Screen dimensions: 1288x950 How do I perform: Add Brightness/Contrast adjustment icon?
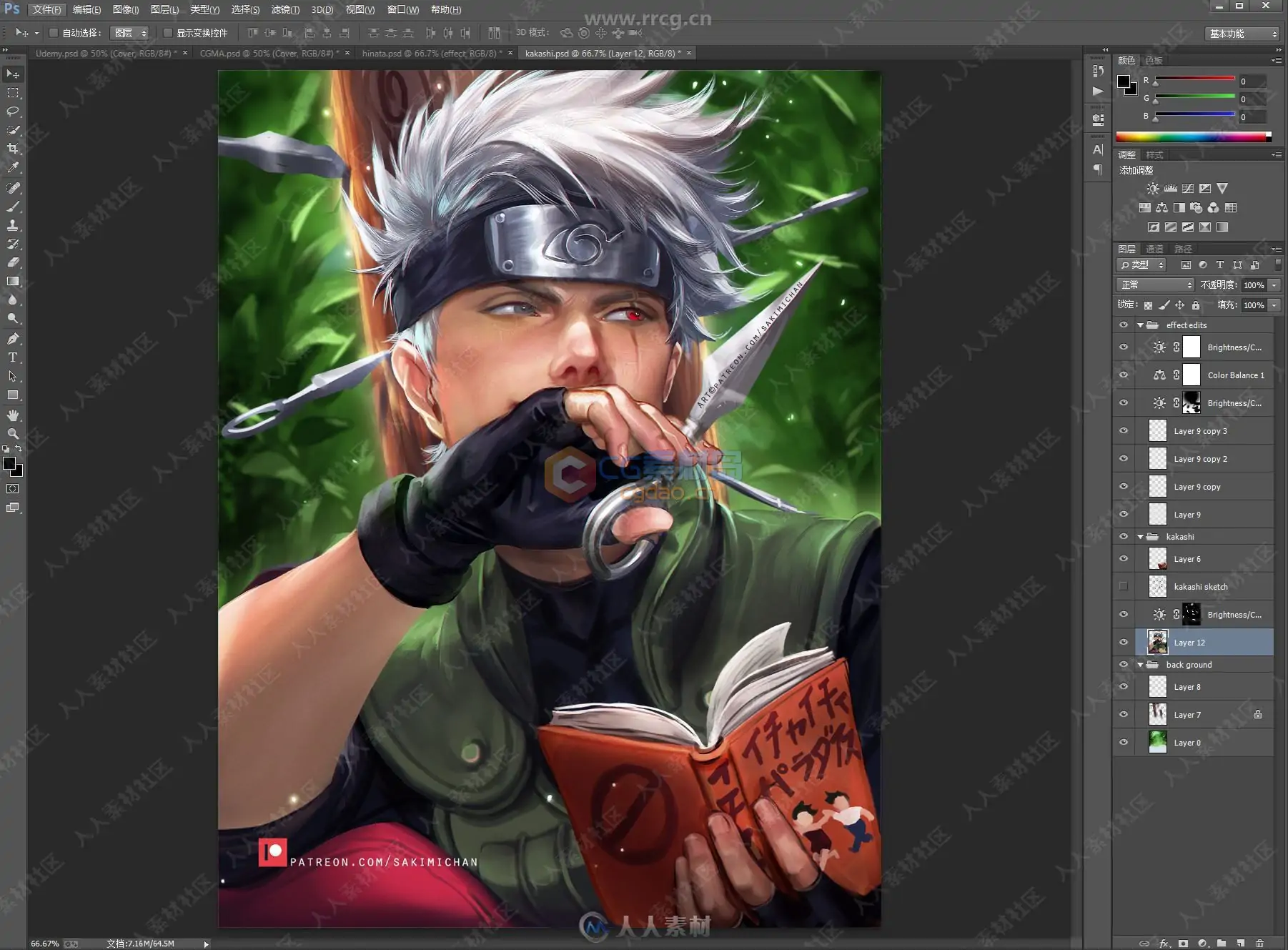(x=1153, y=189)
